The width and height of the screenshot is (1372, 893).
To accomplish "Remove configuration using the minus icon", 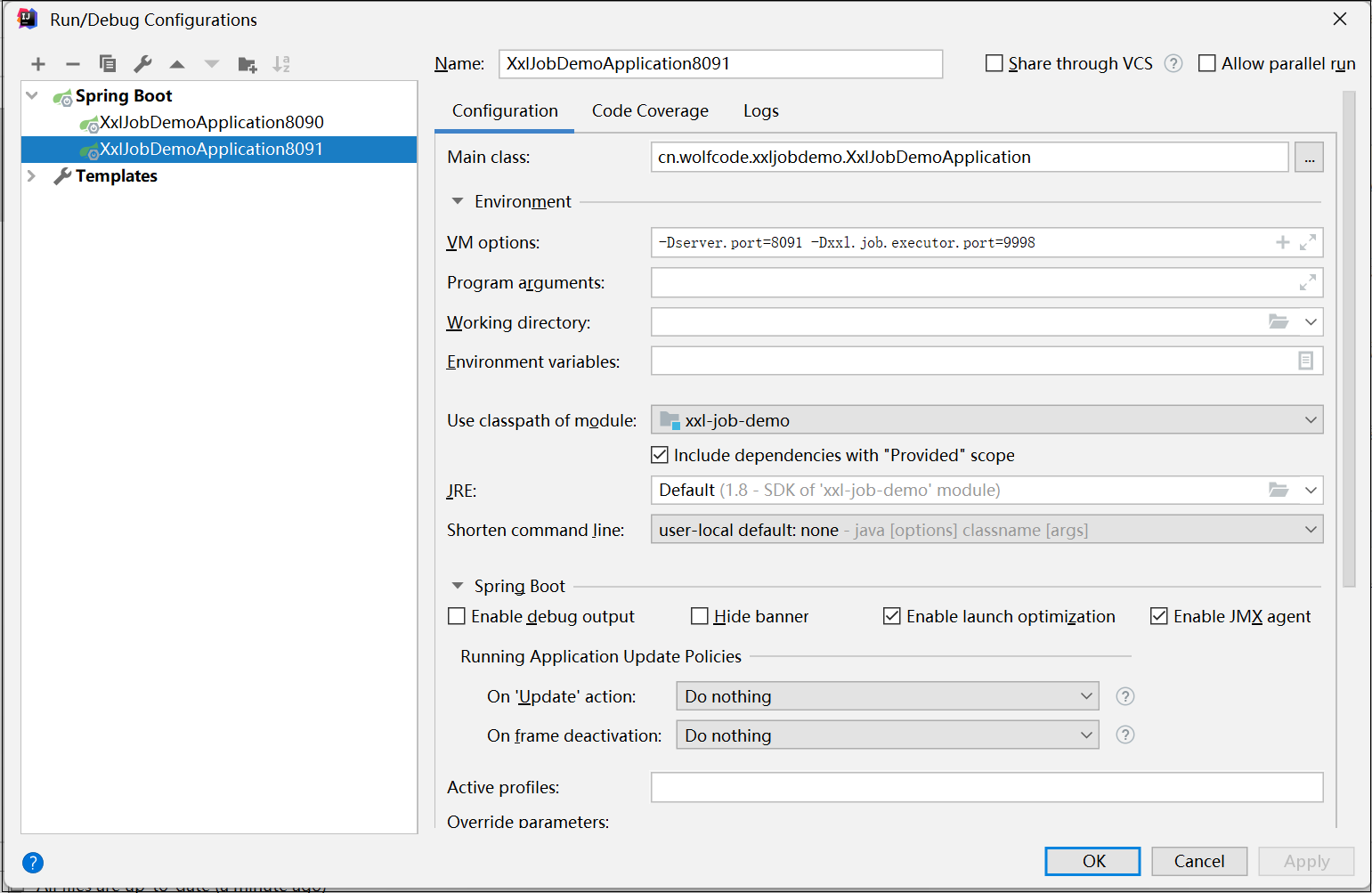I will pos(73,64).
